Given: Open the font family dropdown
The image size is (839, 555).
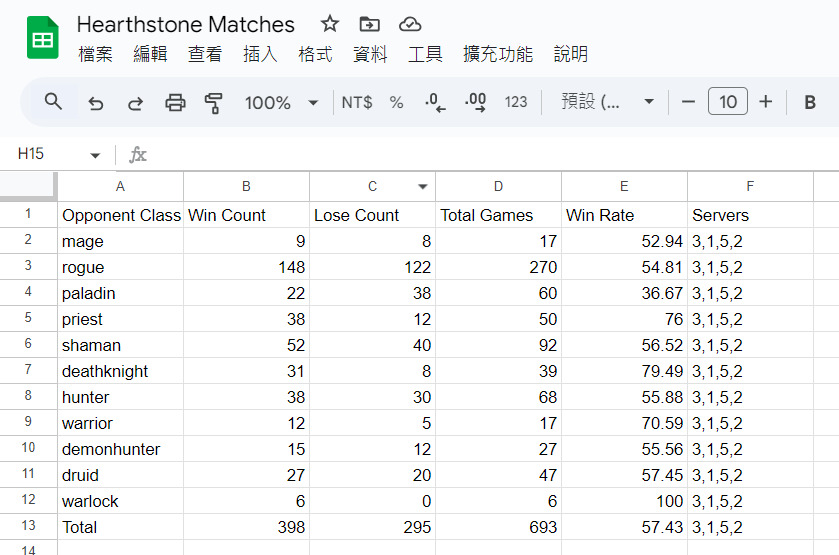Looking at the screenshot, I should point(608,102).
